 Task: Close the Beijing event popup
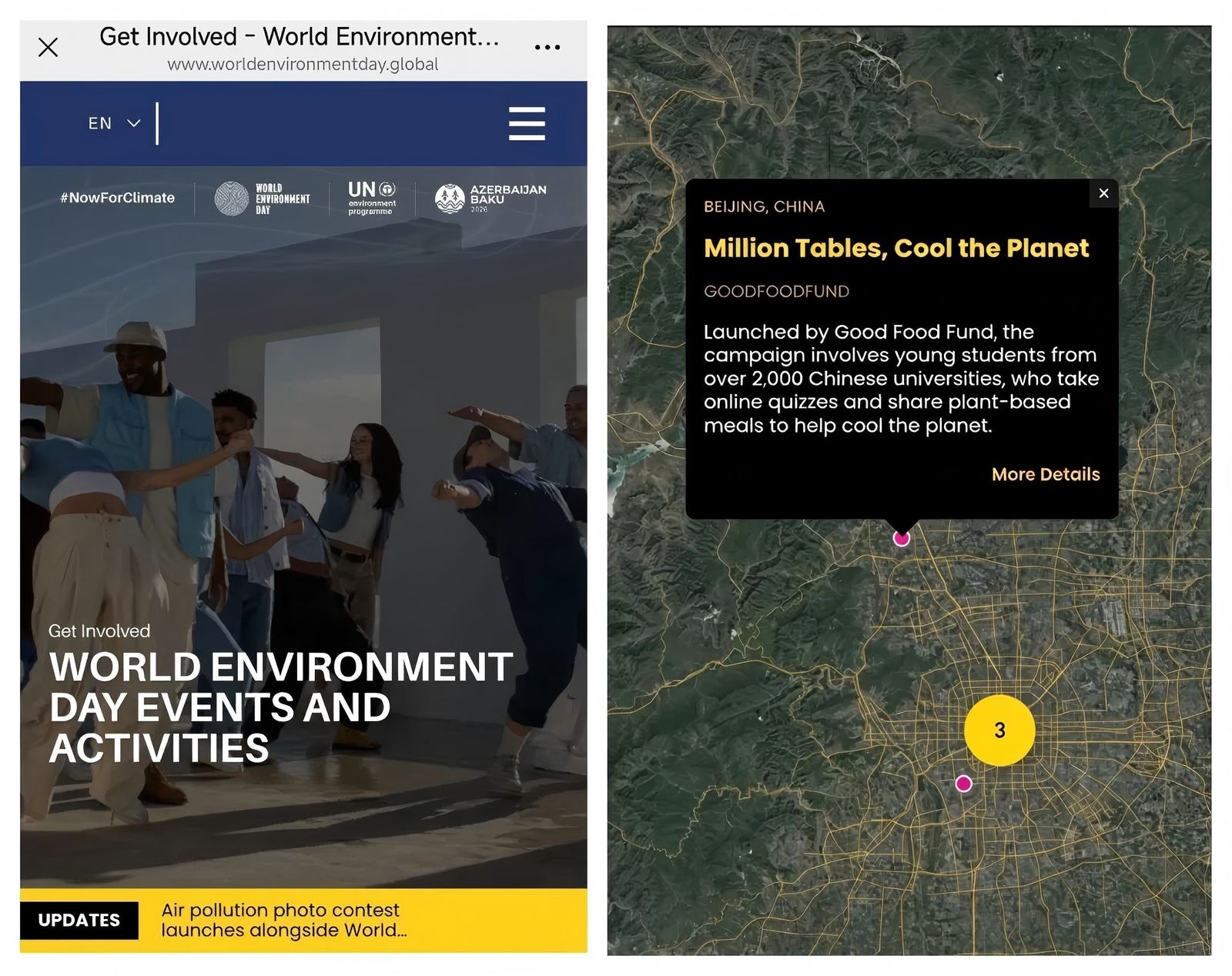click(x=1103, y=193)
